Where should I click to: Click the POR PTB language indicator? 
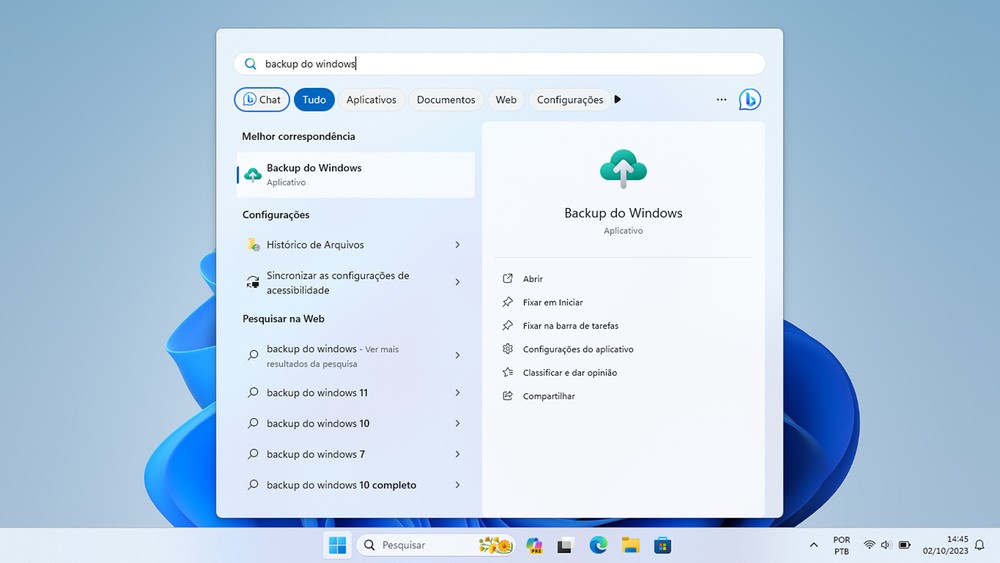click(x=841, y=545)
